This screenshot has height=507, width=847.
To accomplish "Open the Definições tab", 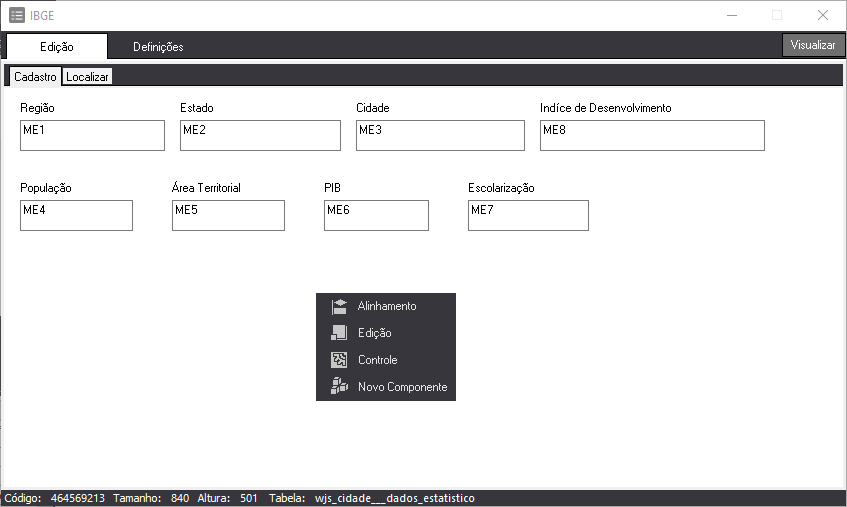I will pyautogui.click(x=158, y=47).
